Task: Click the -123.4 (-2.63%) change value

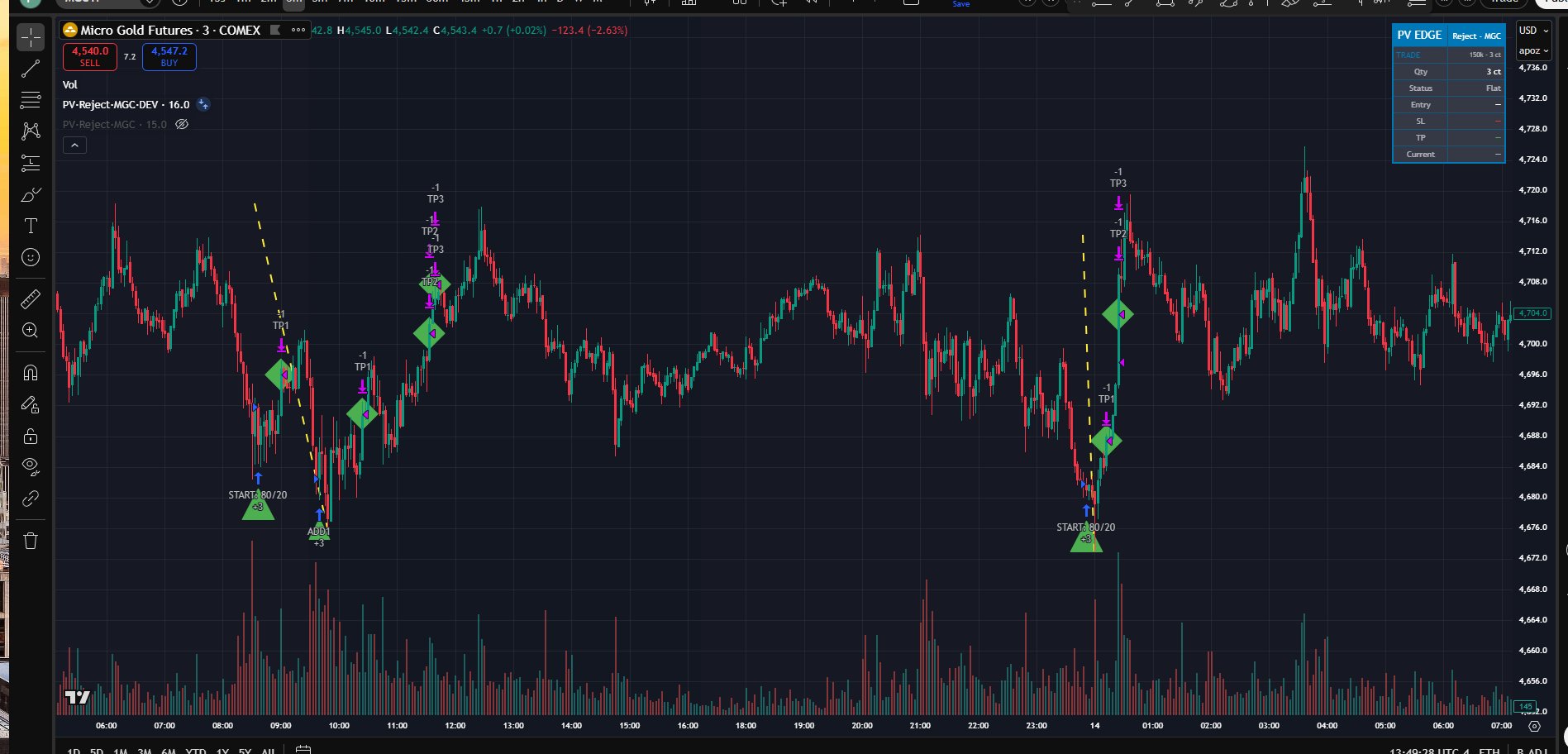Action: [x=590, y=31]
